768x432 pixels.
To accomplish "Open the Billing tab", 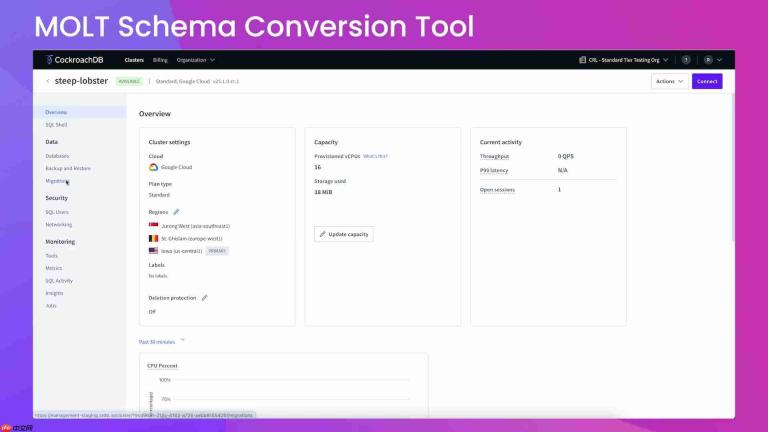I will [160, 60].
